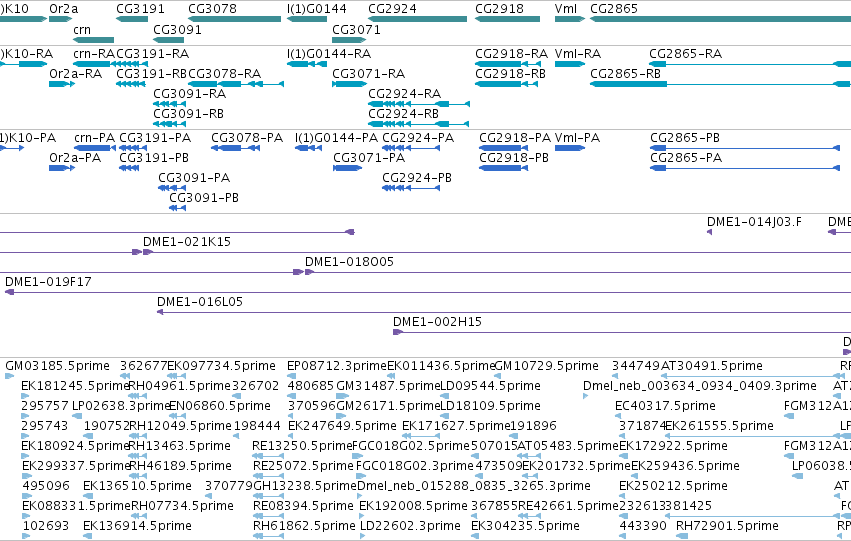Screen dimensions: 851x541
Task: Click the CG2924 gene label
Action: pyautogui.click(x=392, y=9)
